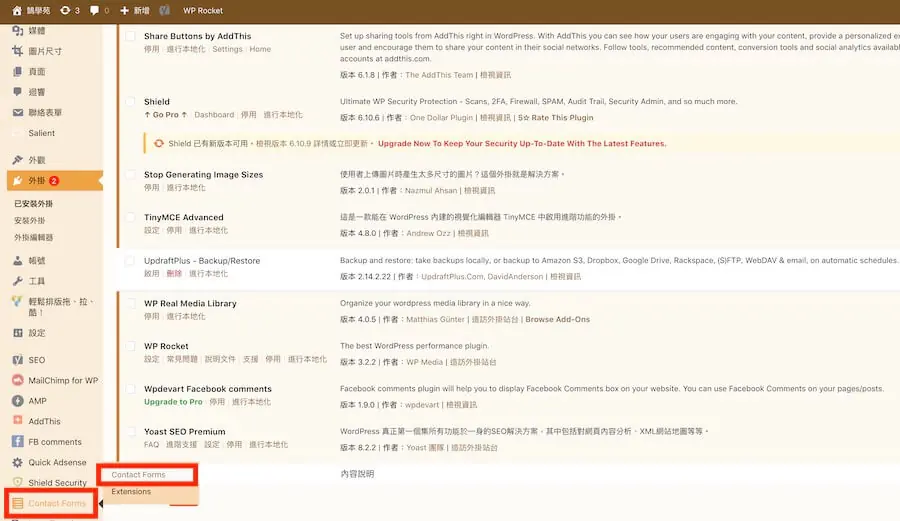Click the 外掛 plugins plug icon
Viewport: 900px width, 521px height.
[18, 181]
